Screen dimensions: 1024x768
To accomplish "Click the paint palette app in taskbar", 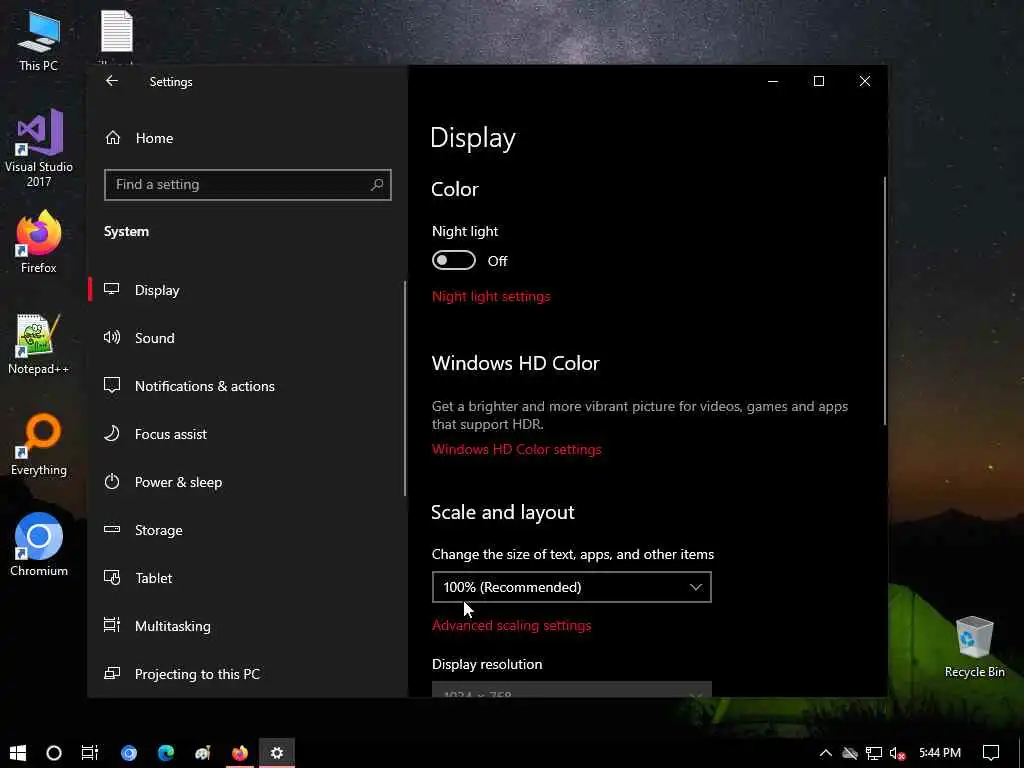I will click(x=203, y=753).
